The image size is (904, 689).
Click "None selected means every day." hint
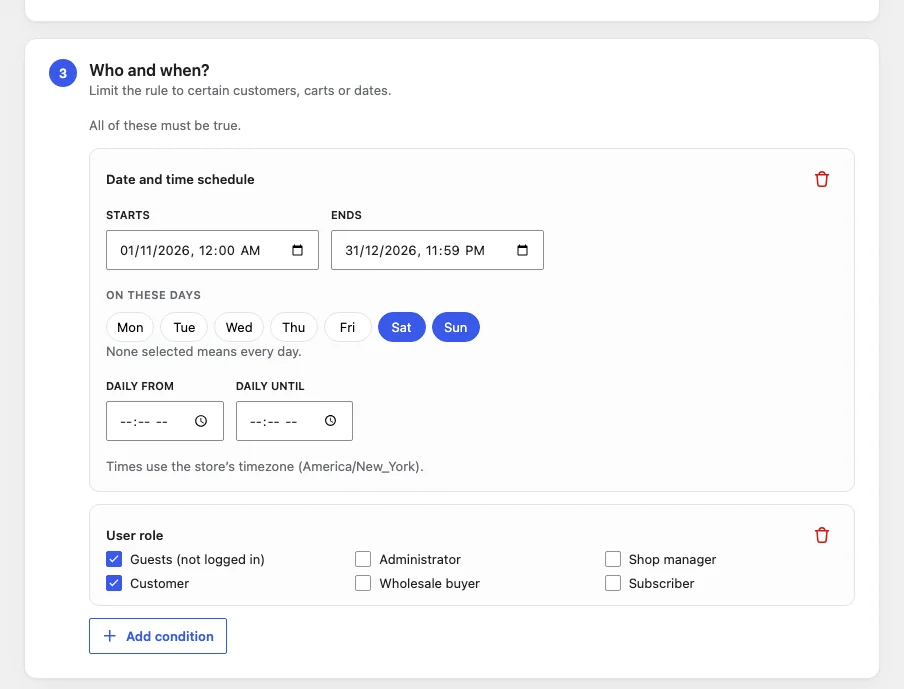click(204, 352)
